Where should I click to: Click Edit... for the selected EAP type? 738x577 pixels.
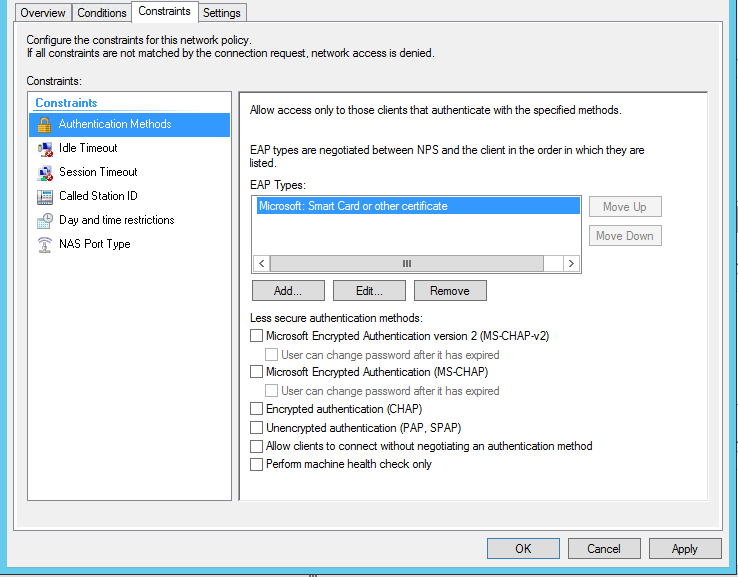(369, 291)
